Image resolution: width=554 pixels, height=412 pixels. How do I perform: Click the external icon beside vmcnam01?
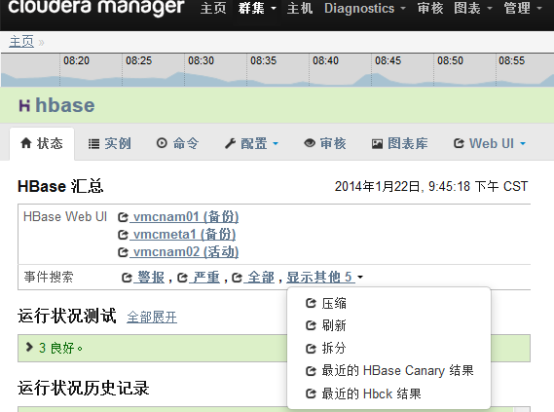(123, 217)
